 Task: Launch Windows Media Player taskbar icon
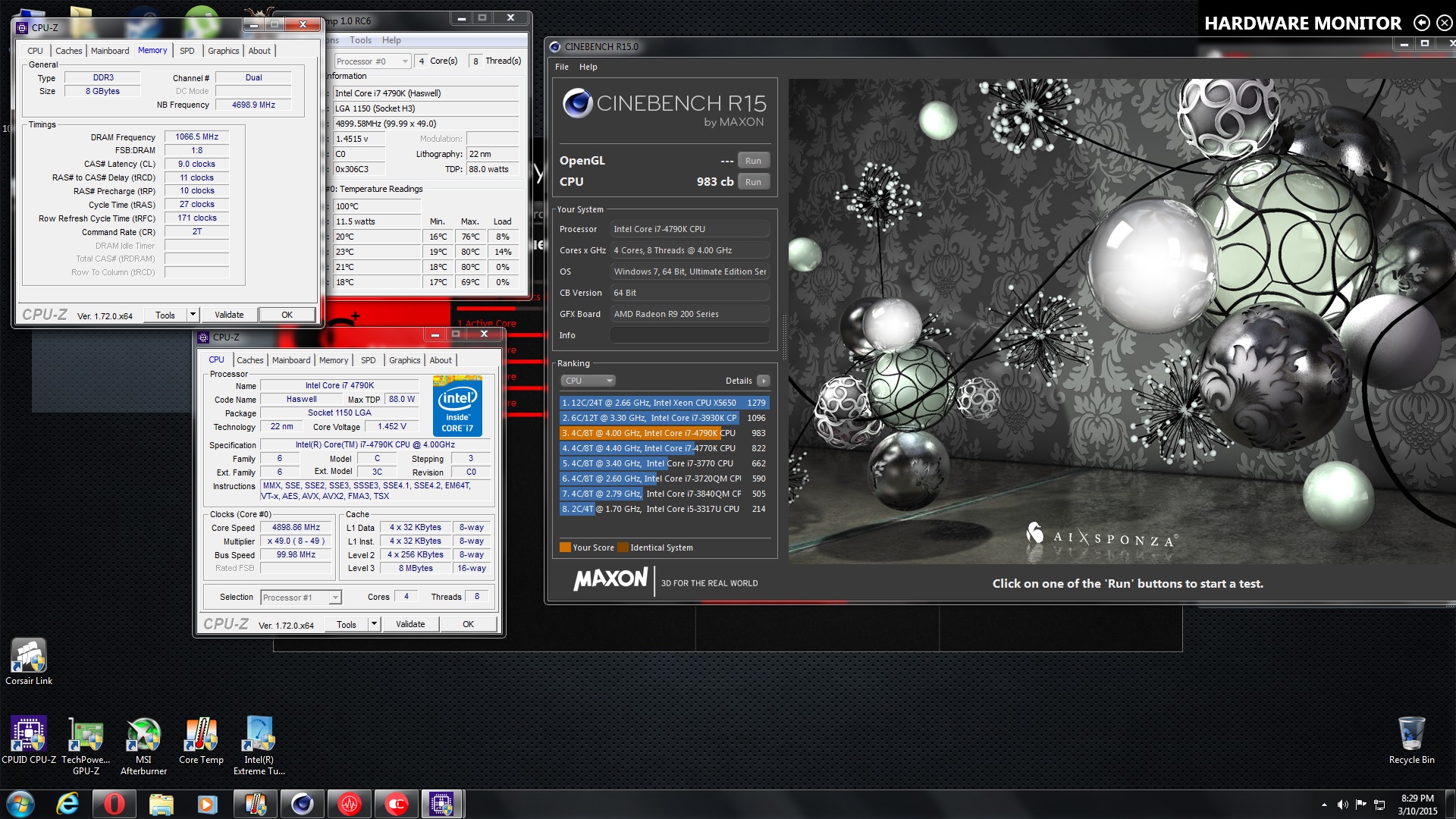[207, 804]
